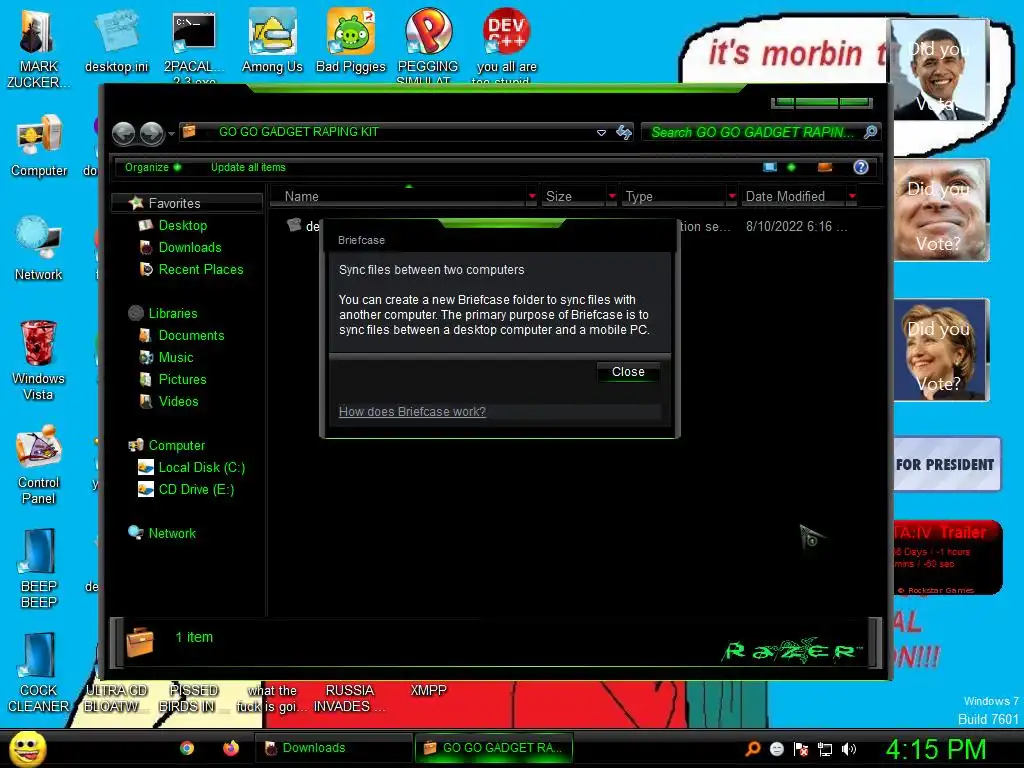Screen dimensions: 1024x768
Task: Open the 'How does Briefcase work?' link
Action: pos(412,412)
